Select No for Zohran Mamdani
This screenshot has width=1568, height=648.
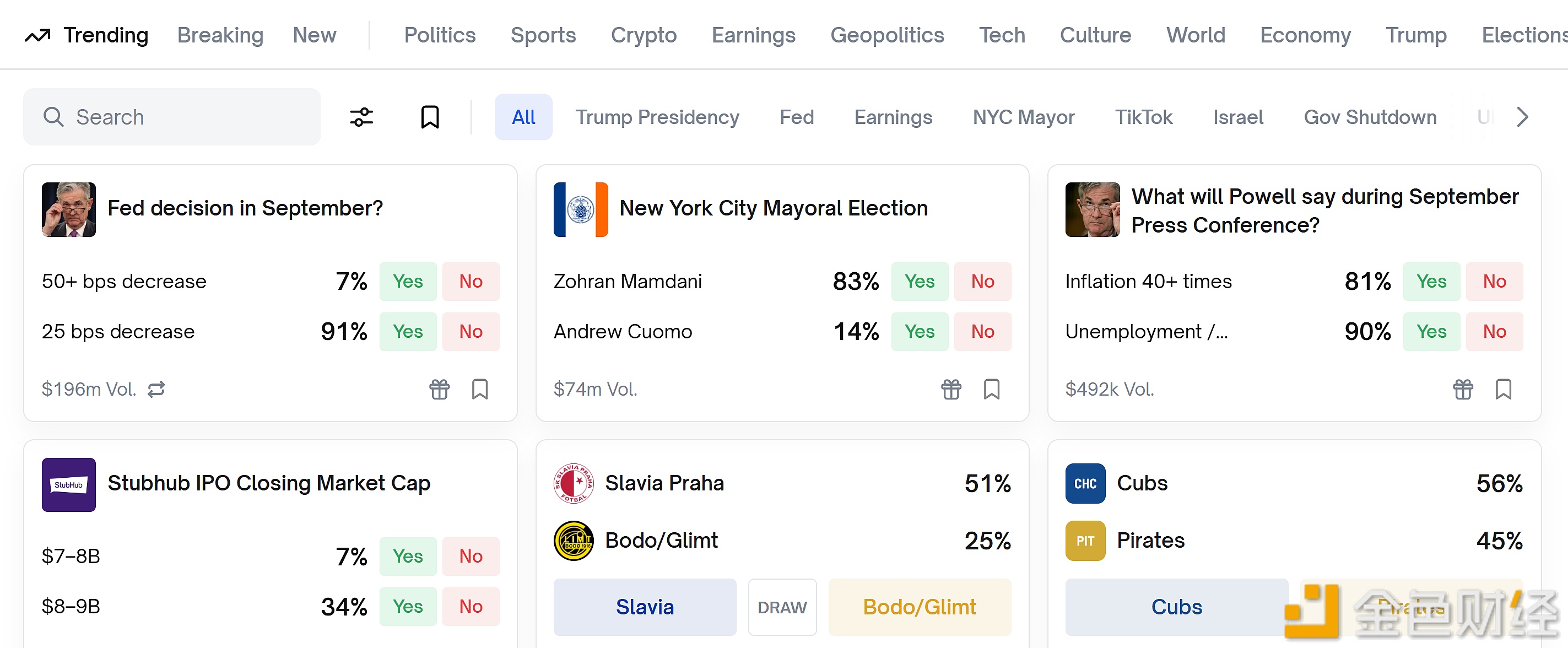click(x=982, y=282)
